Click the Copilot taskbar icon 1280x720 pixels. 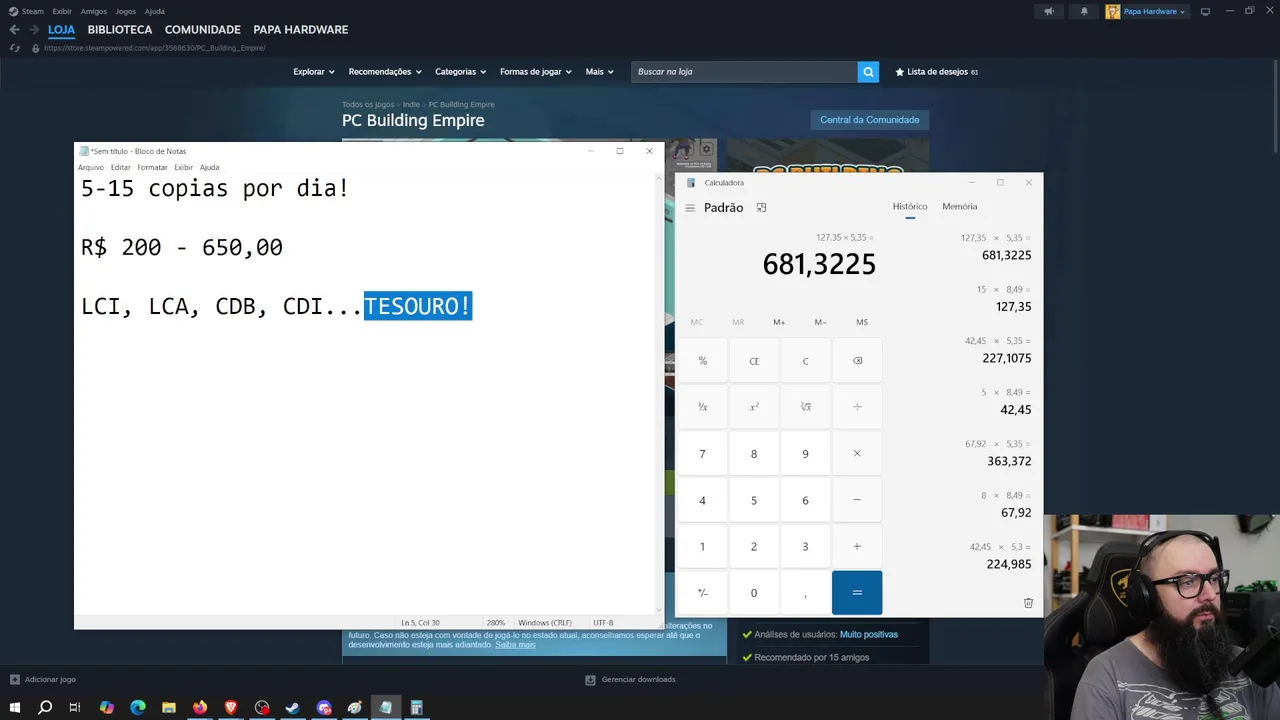pyautogui.click(x=107, y=708)
